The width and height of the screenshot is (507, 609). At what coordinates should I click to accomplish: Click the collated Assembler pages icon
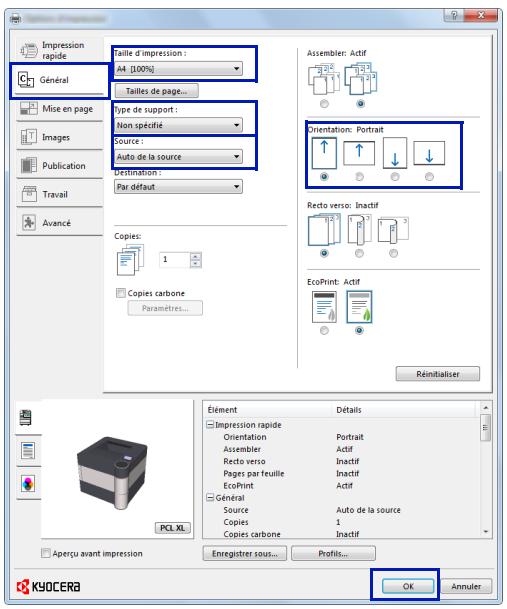[361, 79]
